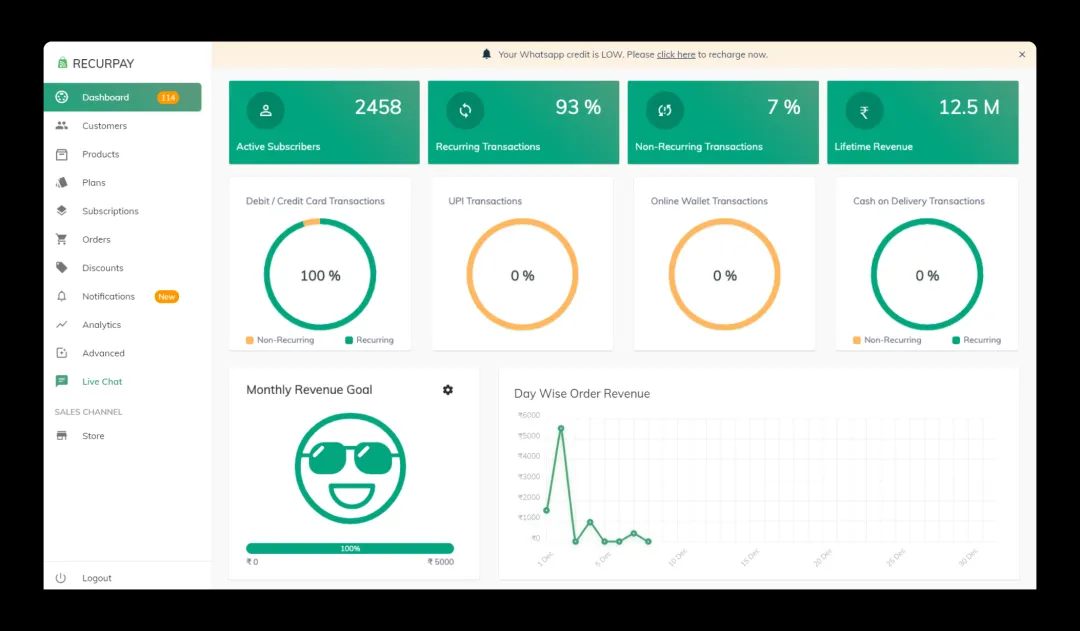The height and width of the screenshot is (631, 1080).
Task: Go to Analytics
Action: [x=101, y=324]
